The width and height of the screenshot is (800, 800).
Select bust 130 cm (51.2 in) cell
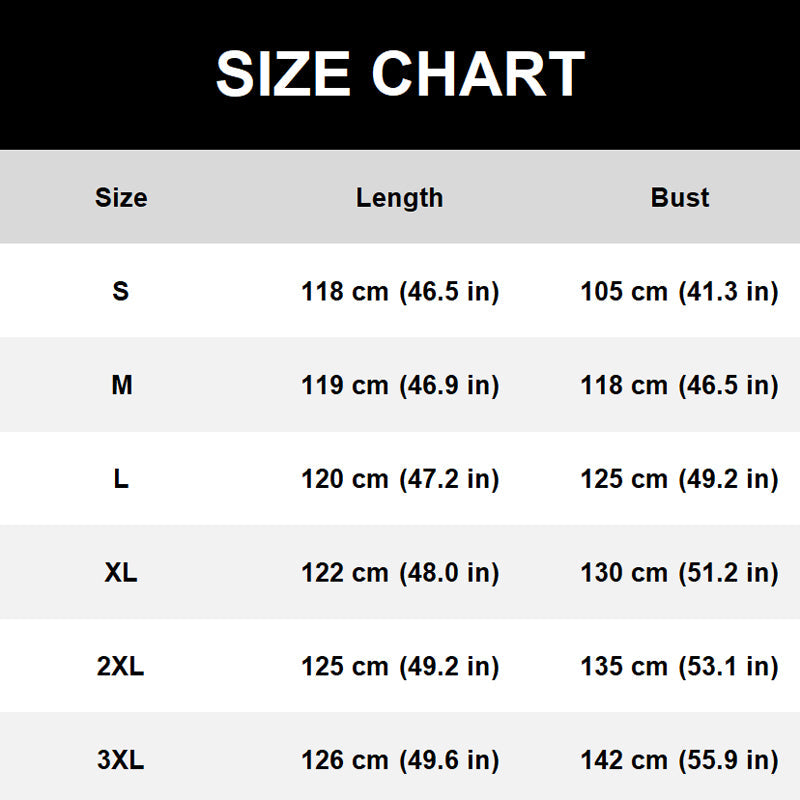click(680, 573)
